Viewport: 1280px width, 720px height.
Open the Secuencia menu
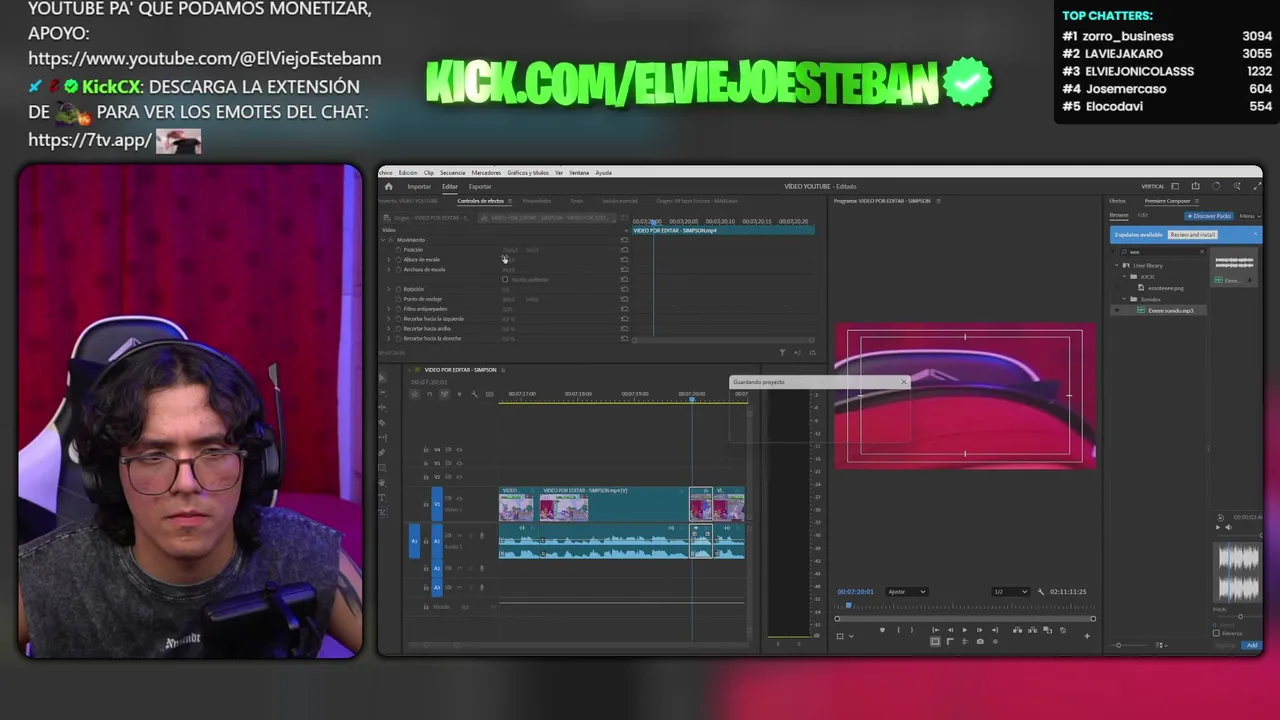tap(452, 173)
